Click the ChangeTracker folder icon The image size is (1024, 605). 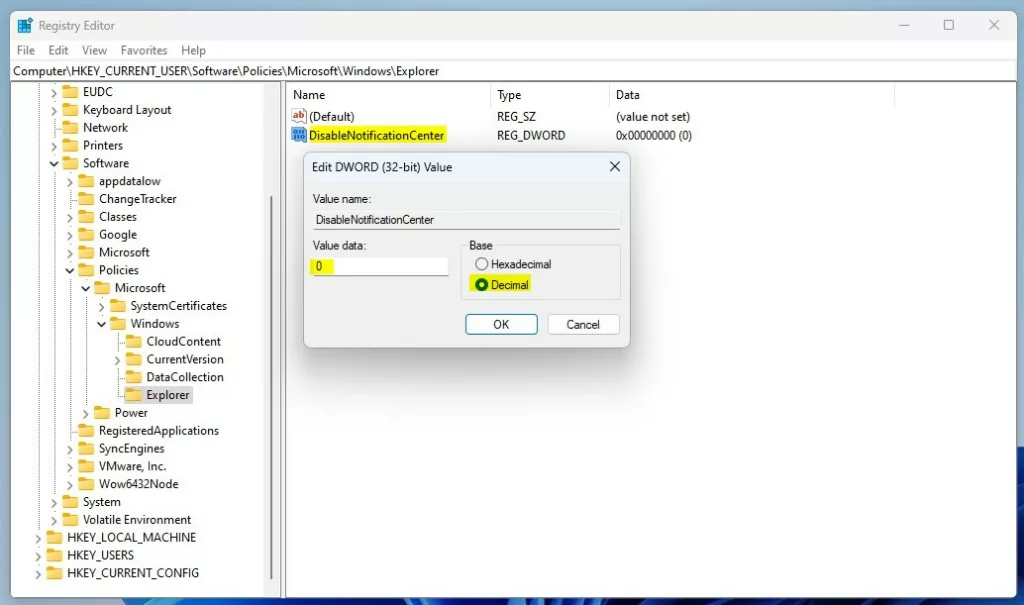(86, 199)
